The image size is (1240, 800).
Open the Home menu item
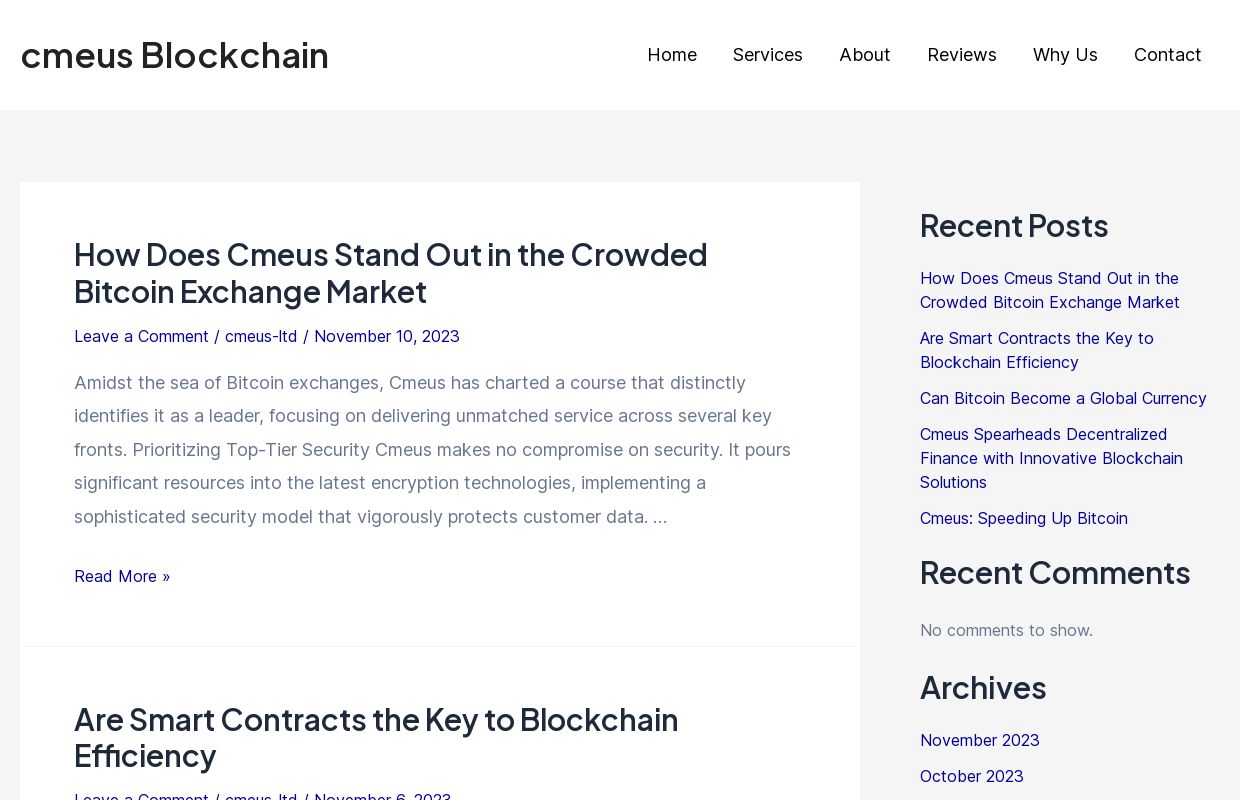pyautogui.click(x=671, y=55)
